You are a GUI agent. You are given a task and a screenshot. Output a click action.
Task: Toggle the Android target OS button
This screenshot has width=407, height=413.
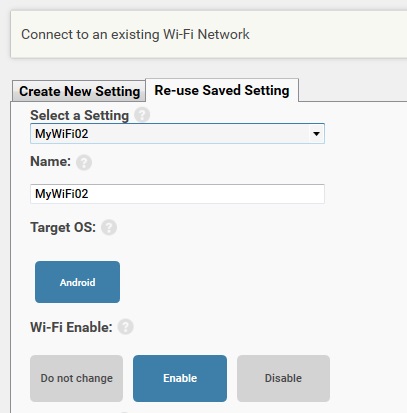77,282
